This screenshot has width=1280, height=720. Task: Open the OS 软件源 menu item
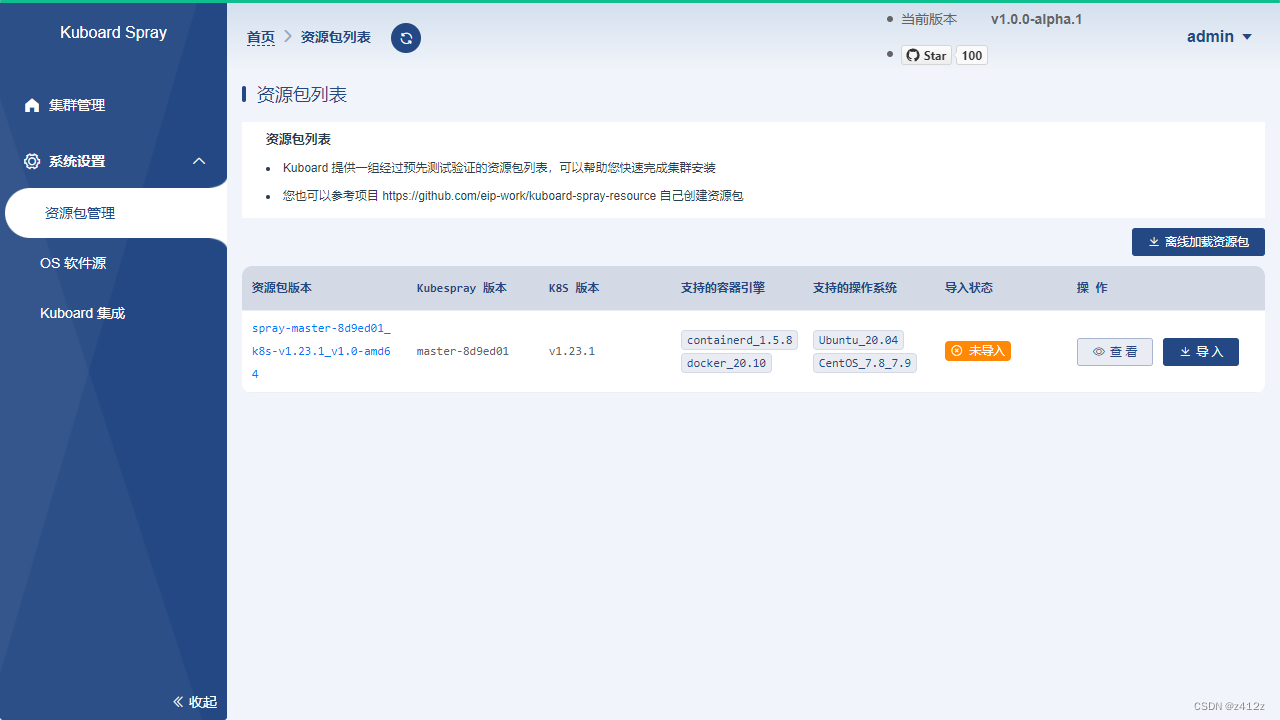pyautogui.click(x=75, y=263)
